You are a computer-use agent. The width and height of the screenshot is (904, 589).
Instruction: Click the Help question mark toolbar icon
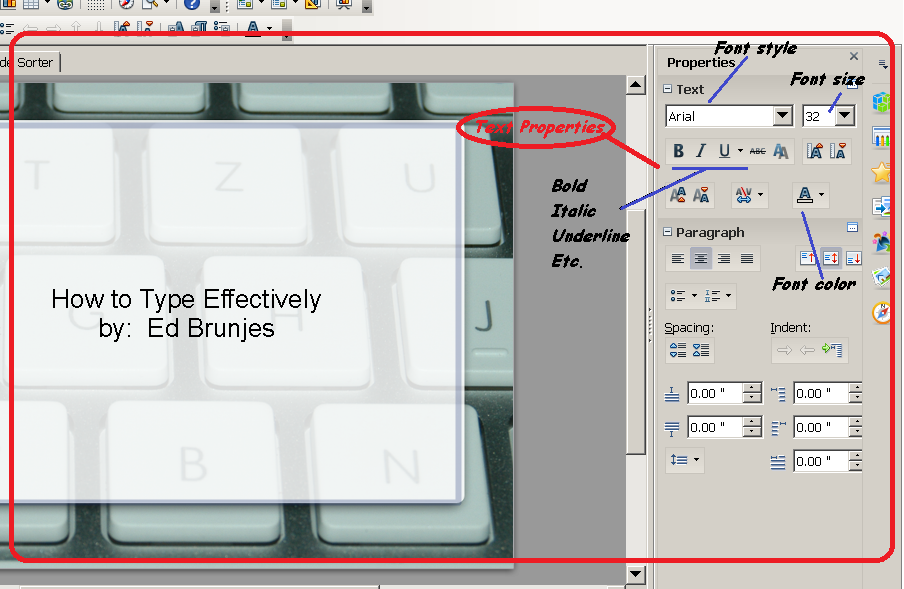(192, 5)
